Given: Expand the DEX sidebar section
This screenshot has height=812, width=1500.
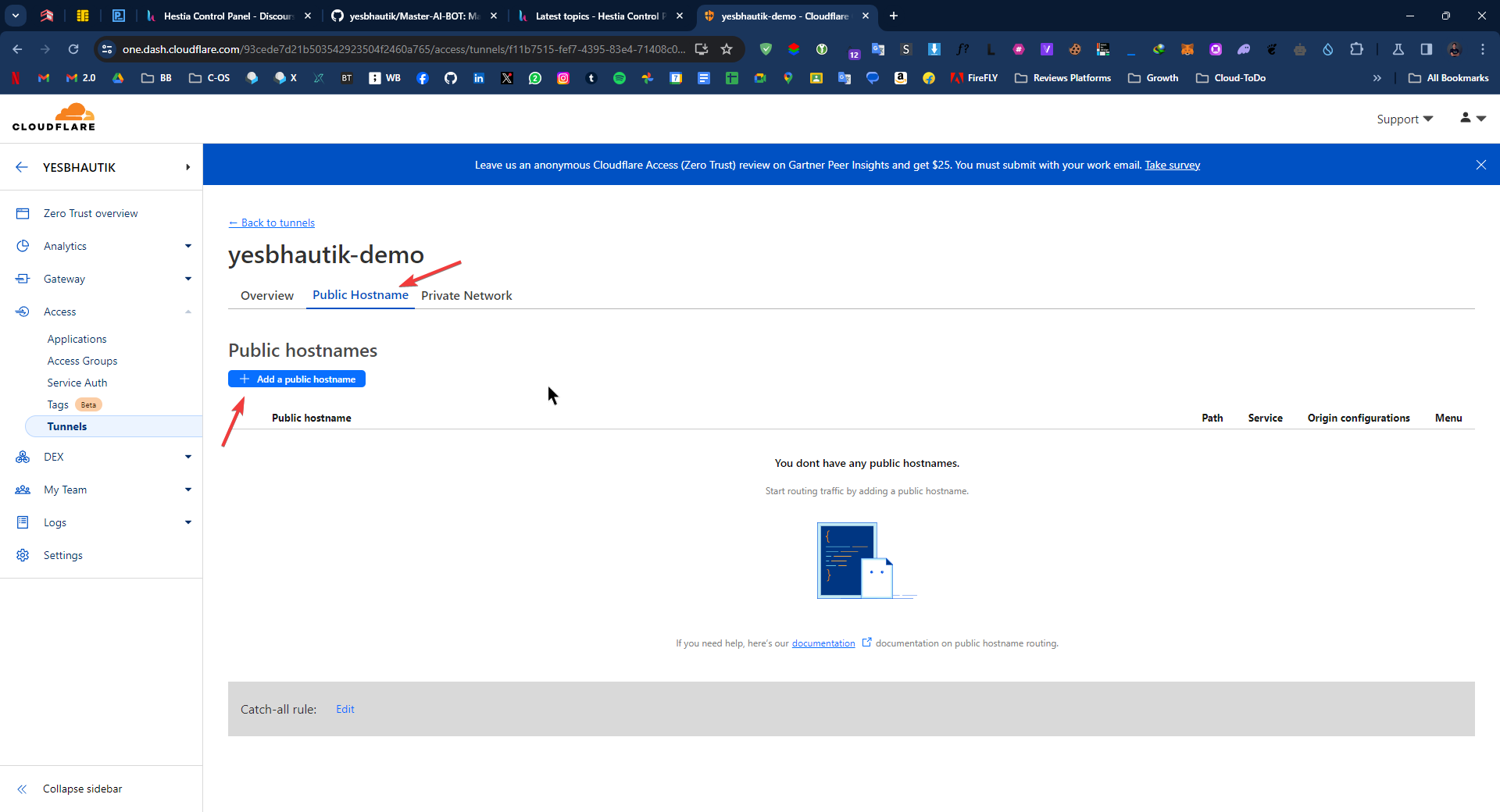Looking at the screenshot, I should click(188, 457).
